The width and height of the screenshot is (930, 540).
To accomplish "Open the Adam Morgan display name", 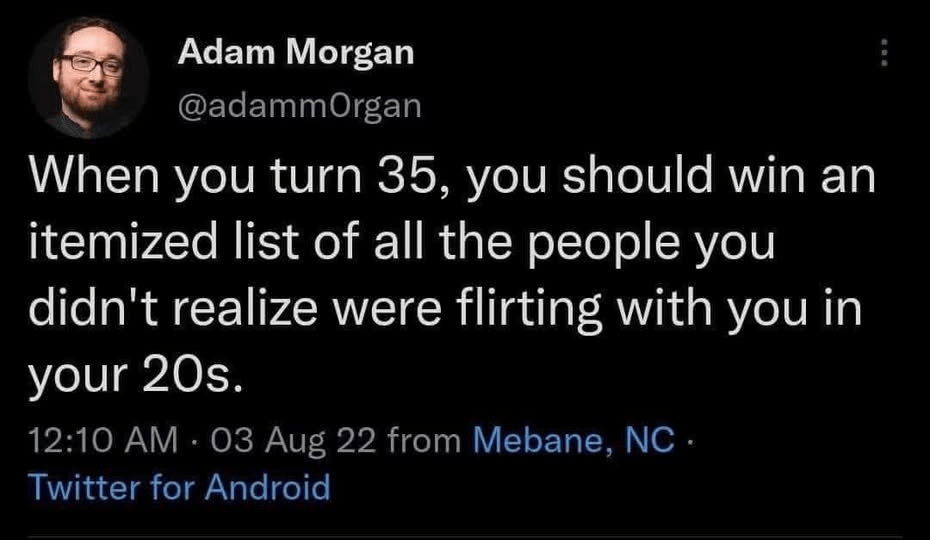I will click(295, 54).
